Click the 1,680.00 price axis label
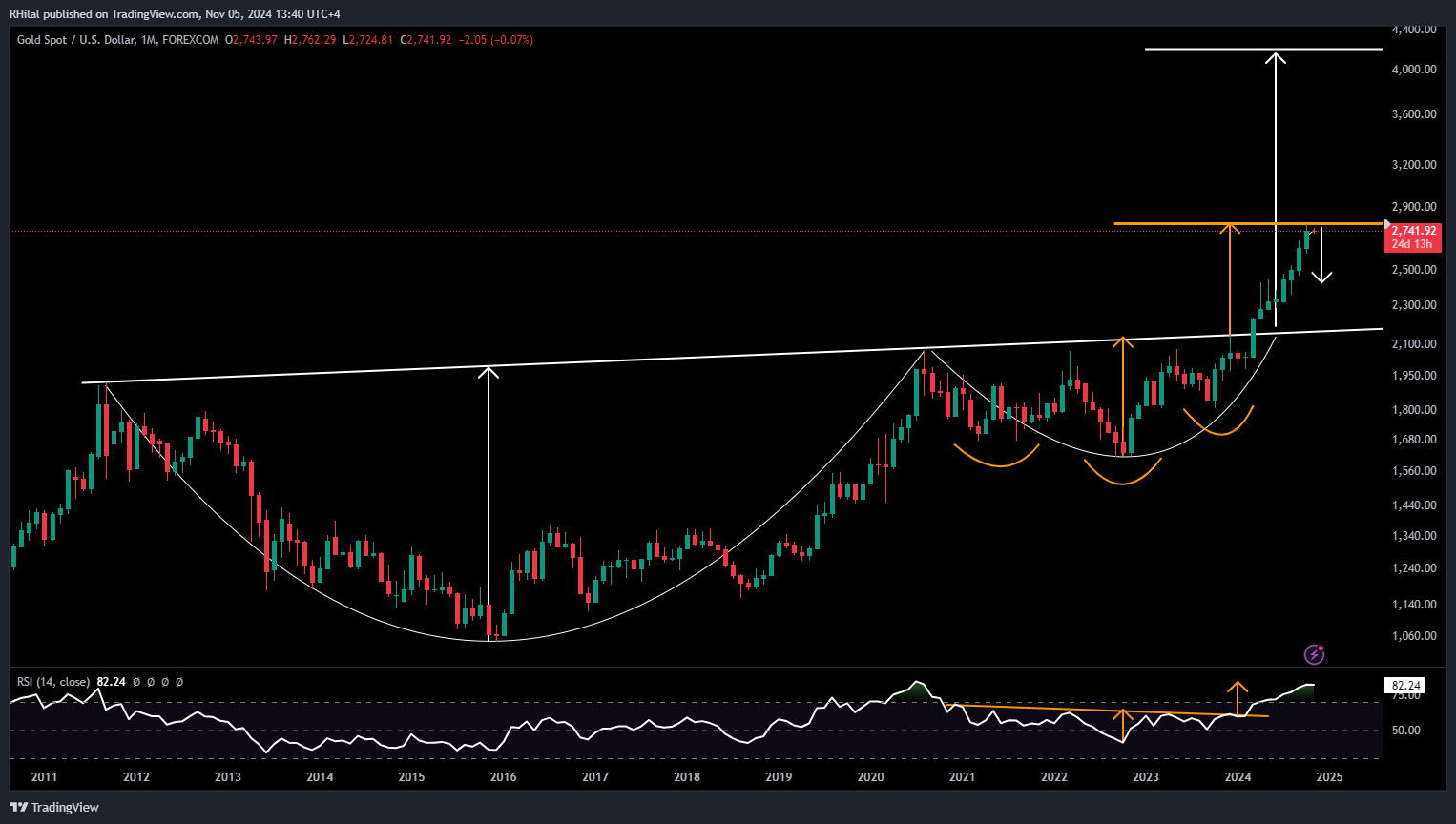This screenshot has width=1456, height=824. [x=1414, y=439]
